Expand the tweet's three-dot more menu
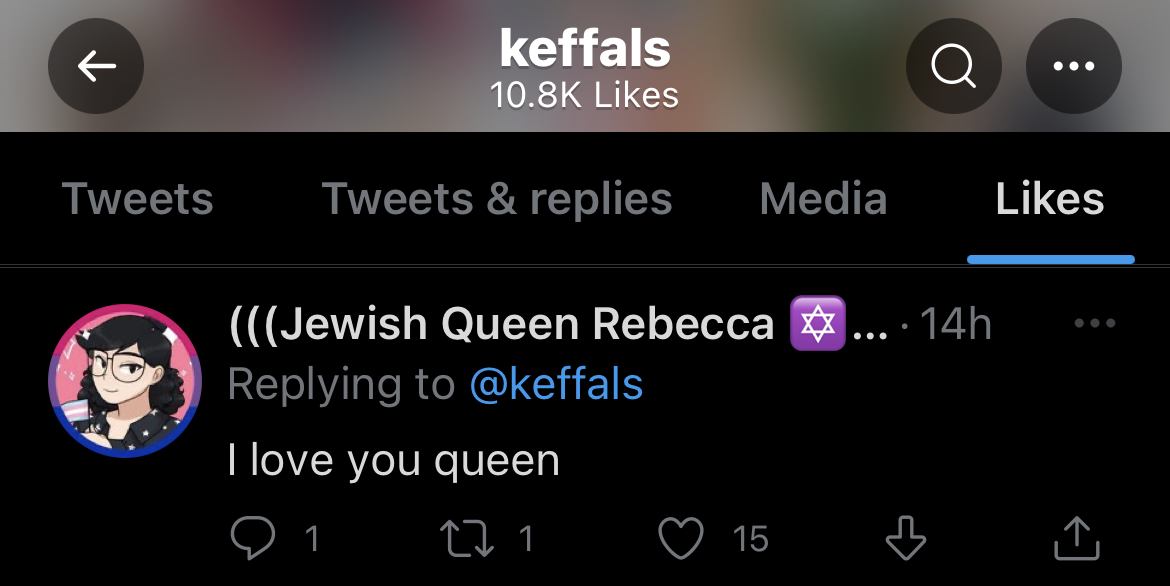The image size is (1170, 586). (1095, 323)
